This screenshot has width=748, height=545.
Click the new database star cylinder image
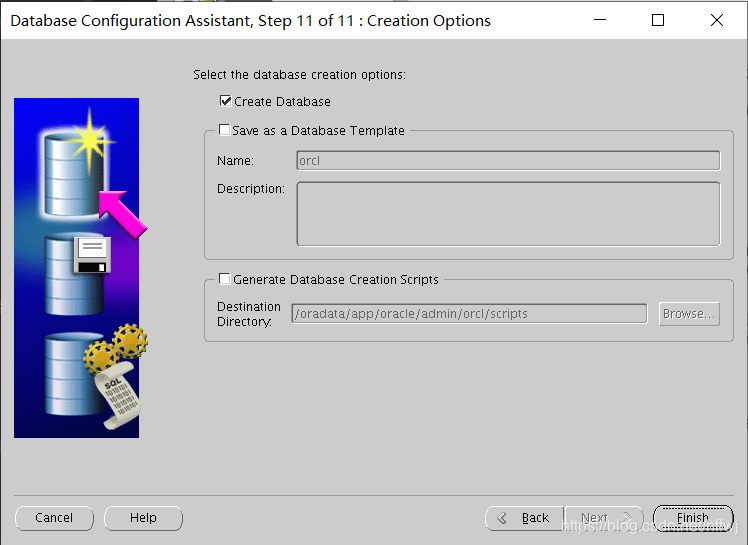pos(75,166)
